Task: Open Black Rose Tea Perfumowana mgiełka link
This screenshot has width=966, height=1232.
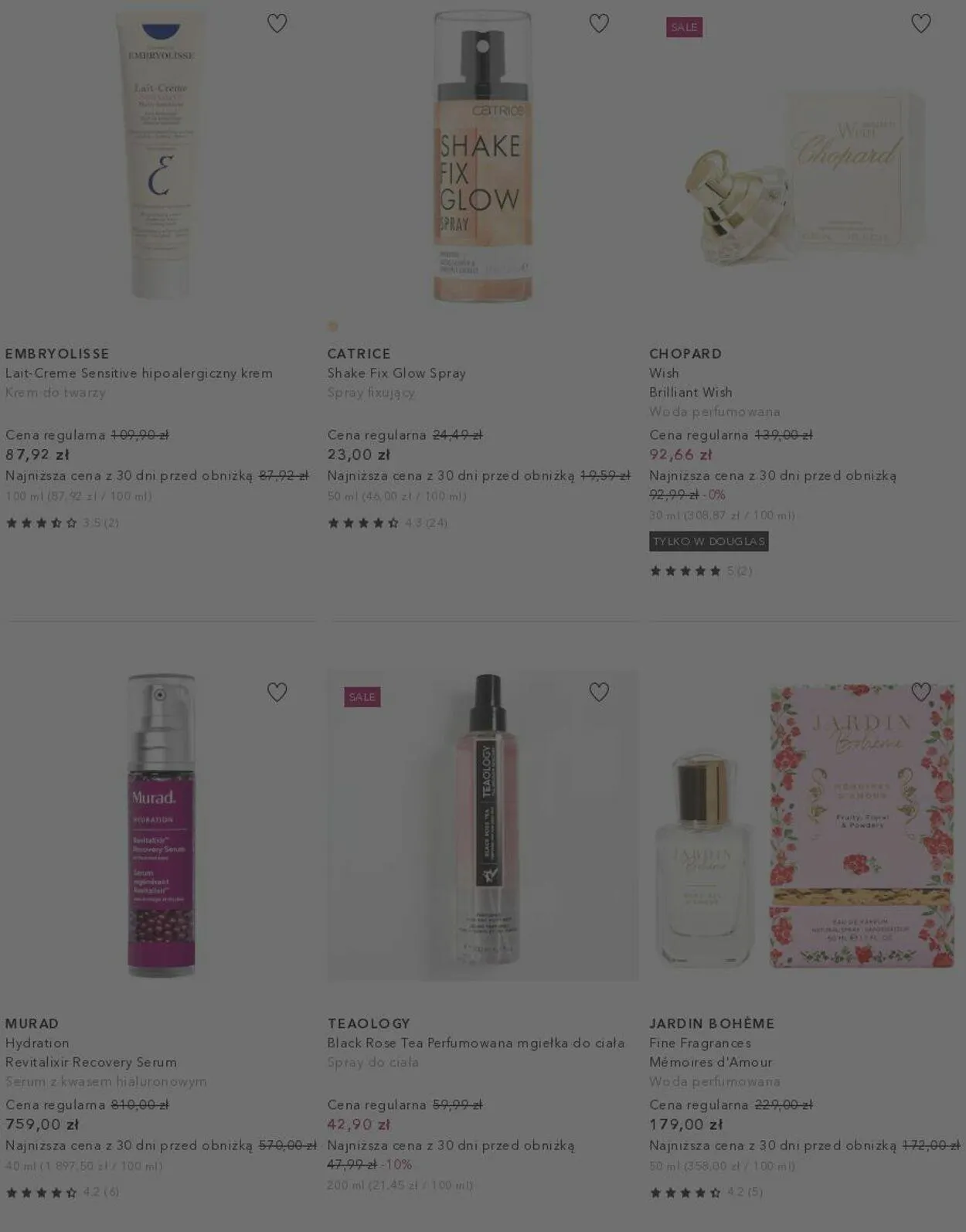Action: [476, 1043]
